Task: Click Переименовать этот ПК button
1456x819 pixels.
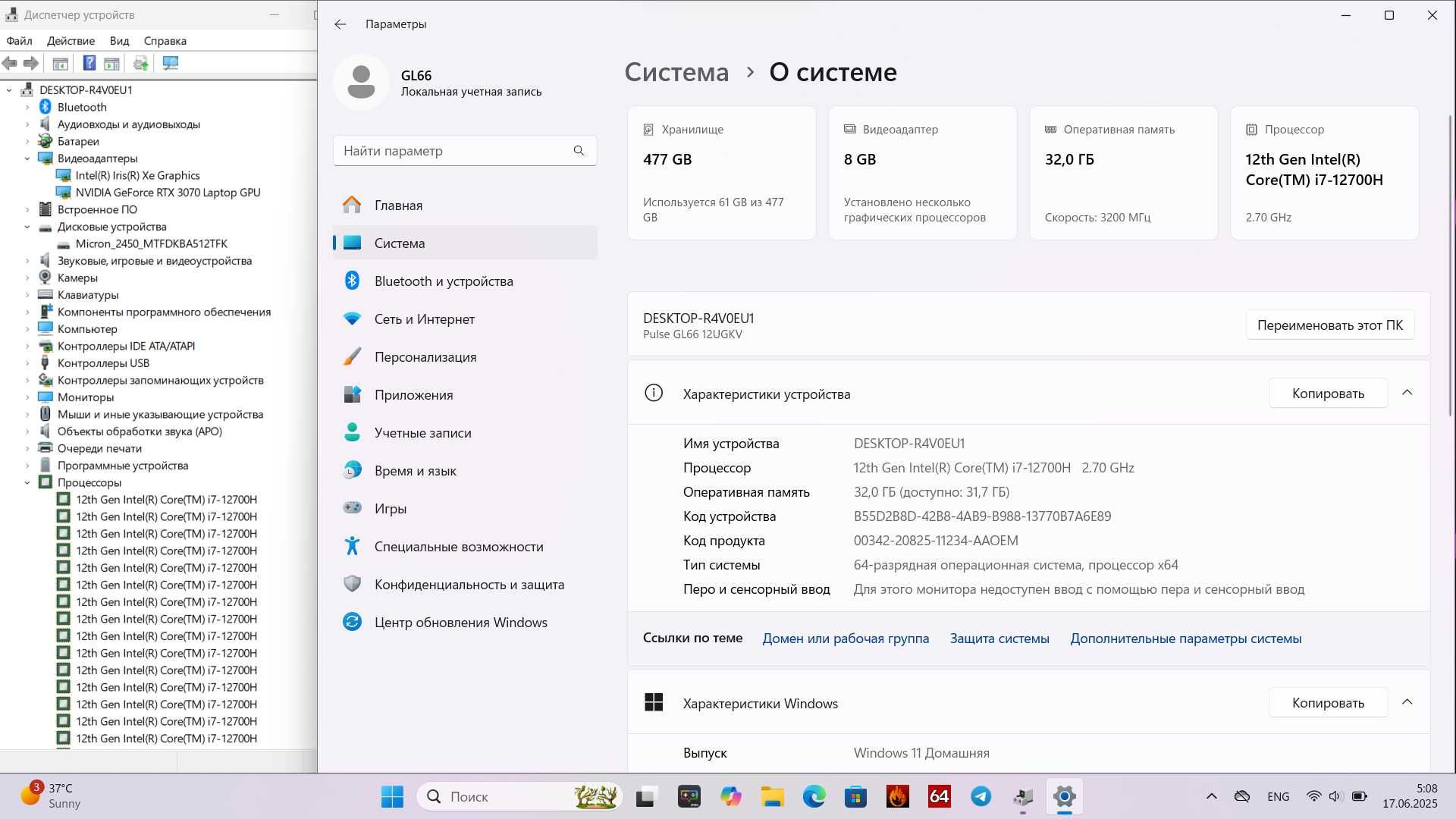Action: pyautogui.click(x=1330, y=325)
